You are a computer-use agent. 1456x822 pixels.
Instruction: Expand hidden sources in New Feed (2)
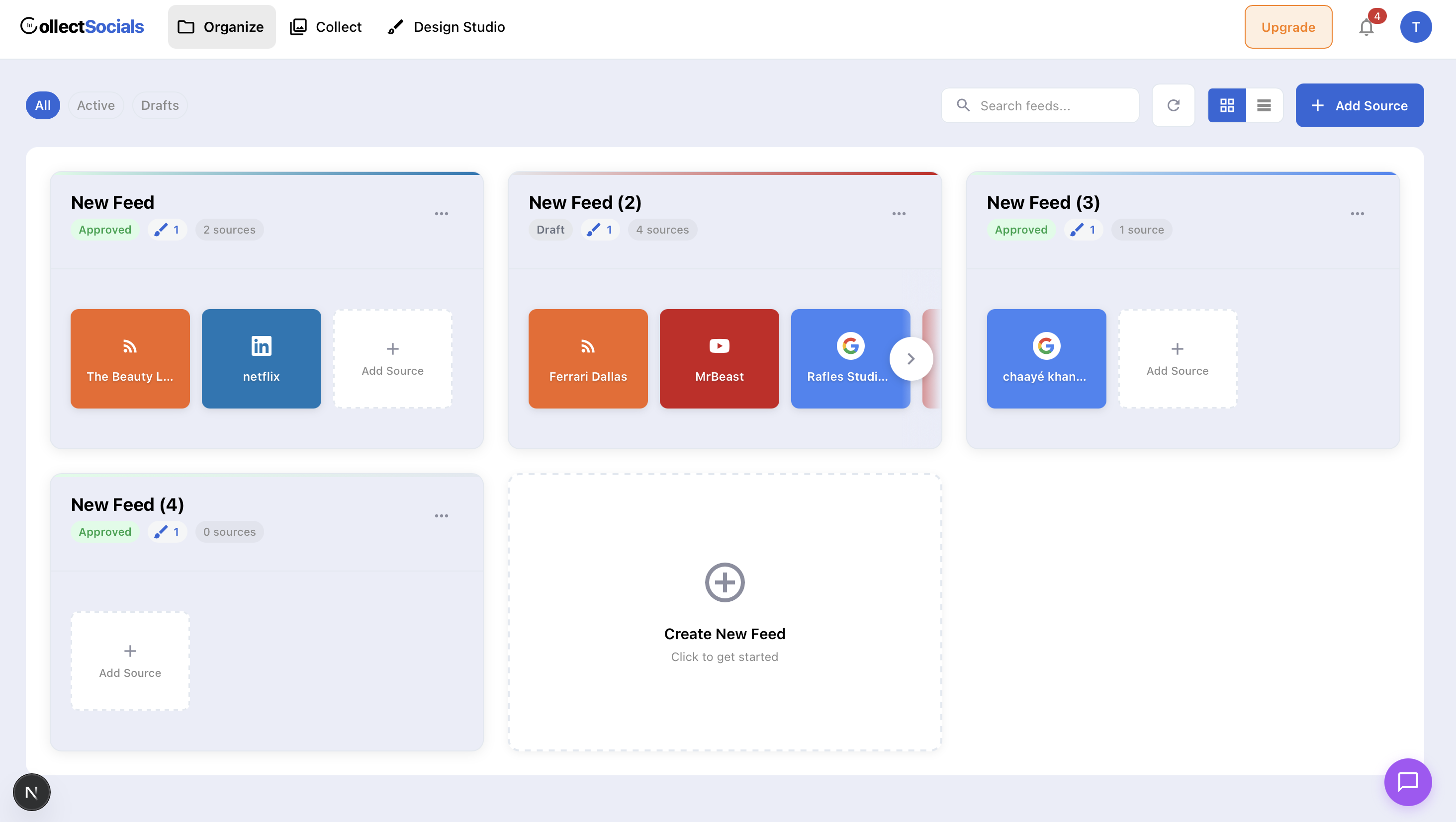coord(910,358)
